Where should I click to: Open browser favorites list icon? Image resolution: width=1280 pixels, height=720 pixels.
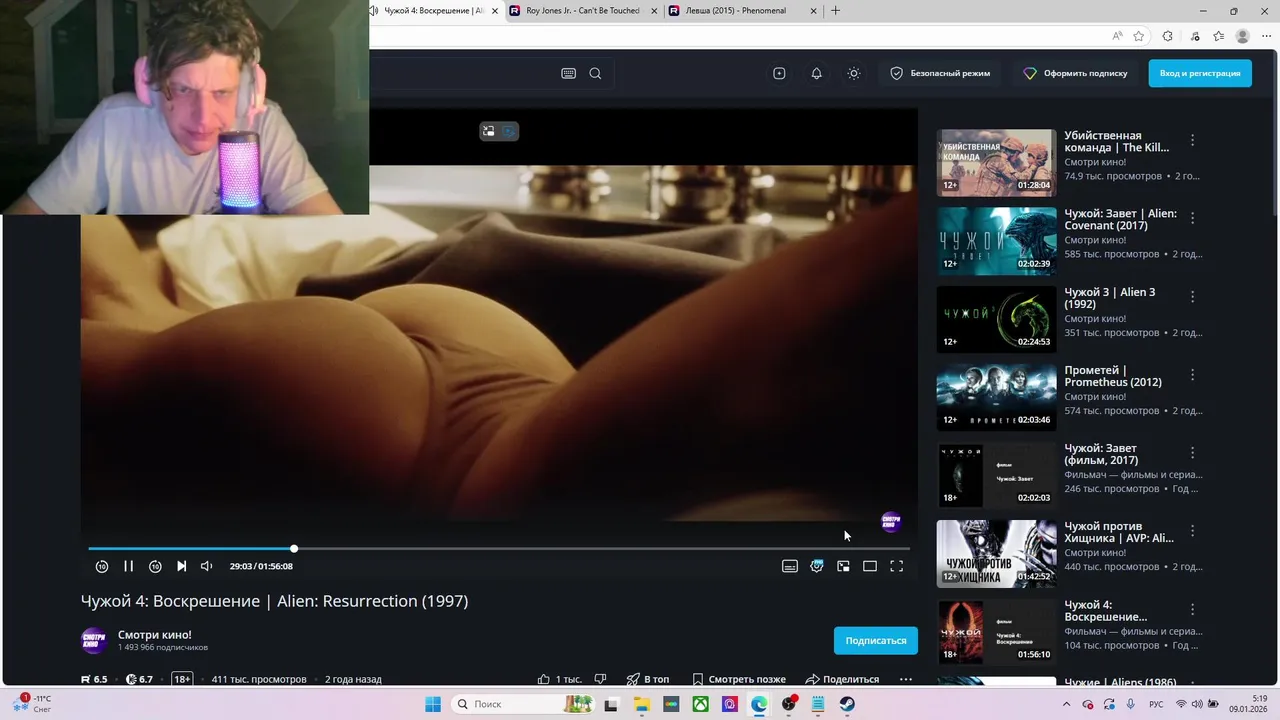pyautogui.click(x=1218, y=36)
